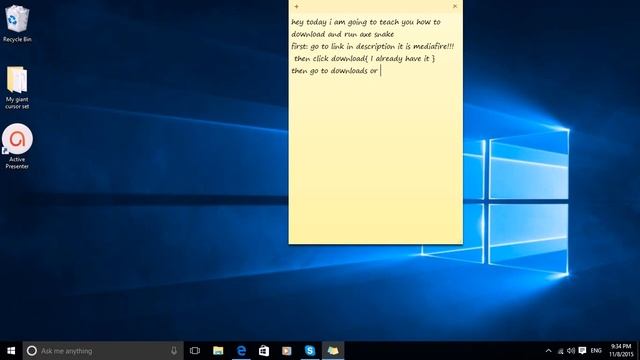Open the Recycle Bin desktop icon
Image resolution: width=640 pixels, height=360 pixels.
click(x=17, y=24)
